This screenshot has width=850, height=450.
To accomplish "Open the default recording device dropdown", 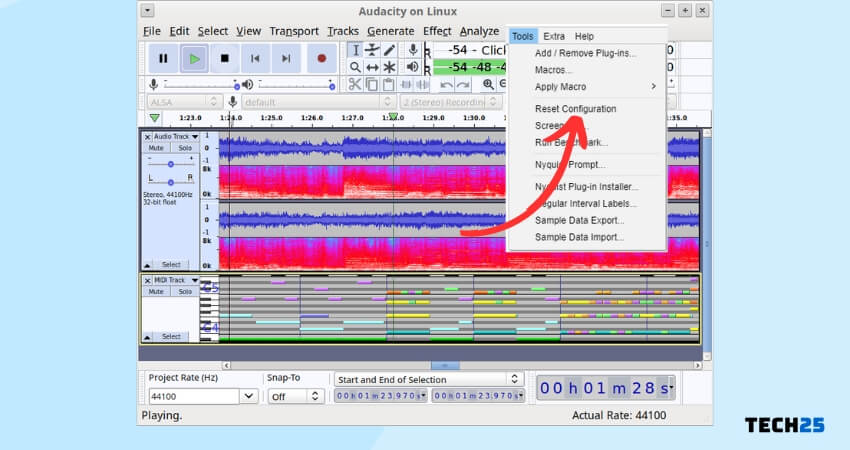I will [x=318, y=102].
